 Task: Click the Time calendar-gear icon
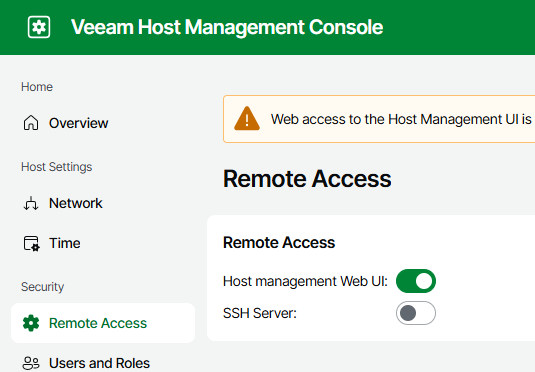31,243
